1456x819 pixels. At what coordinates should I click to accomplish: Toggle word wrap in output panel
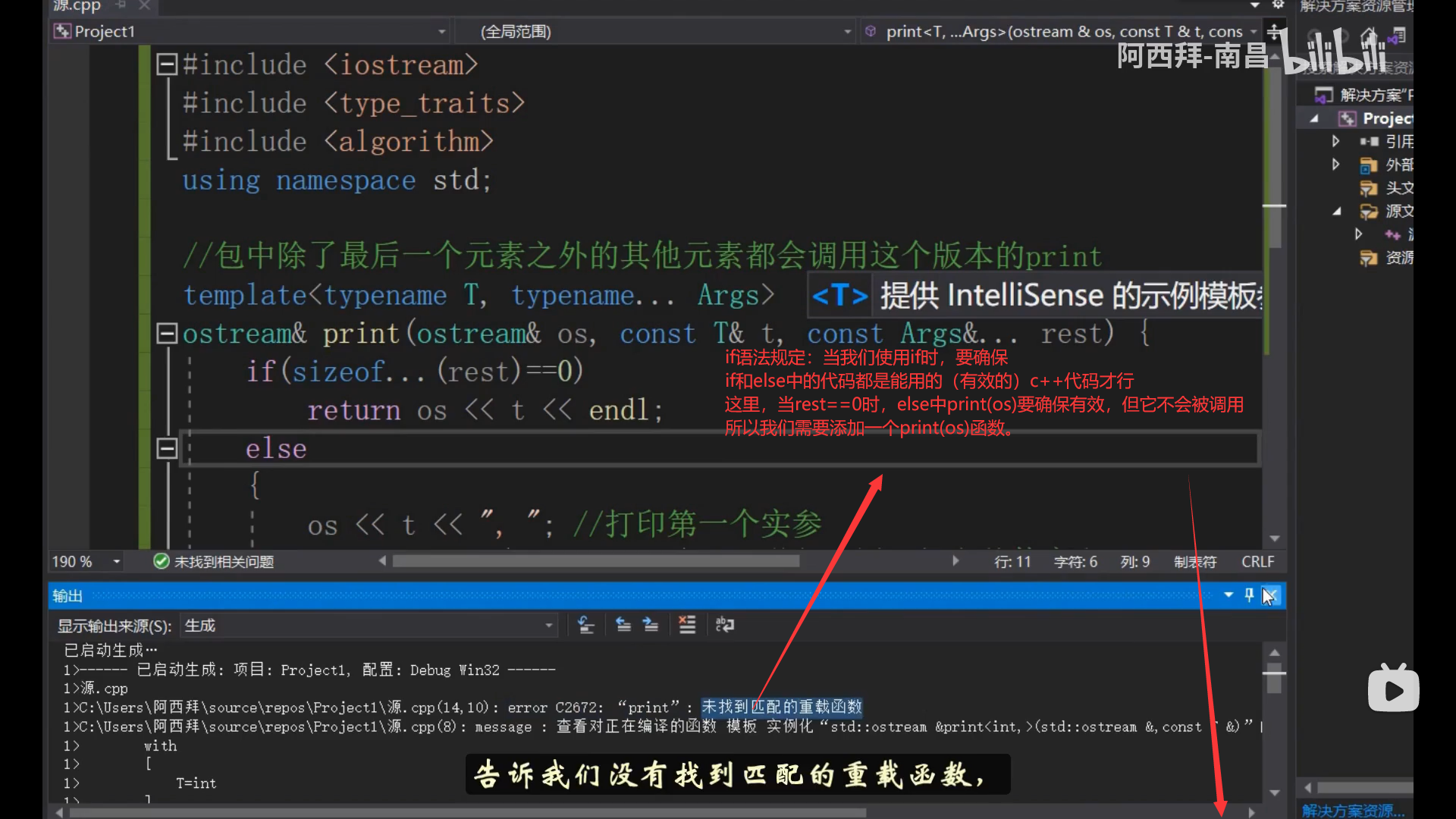pyautogui.click(x=724, y=625)
